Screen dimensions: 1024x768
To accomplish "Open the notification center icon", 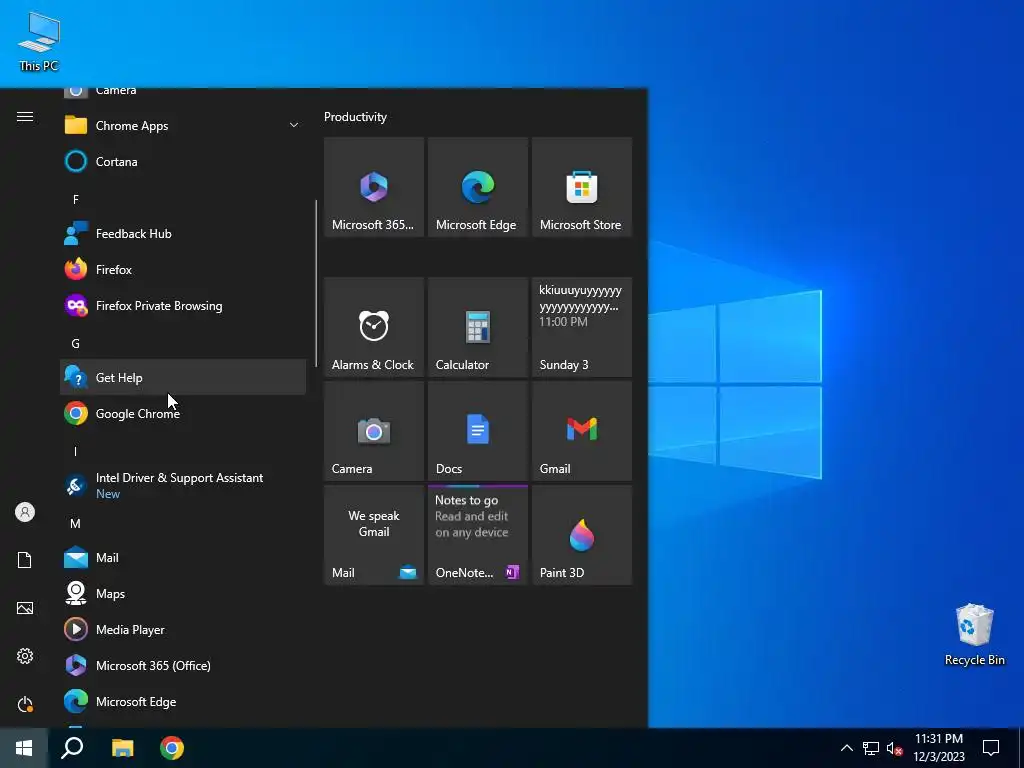I will (991, 748).
